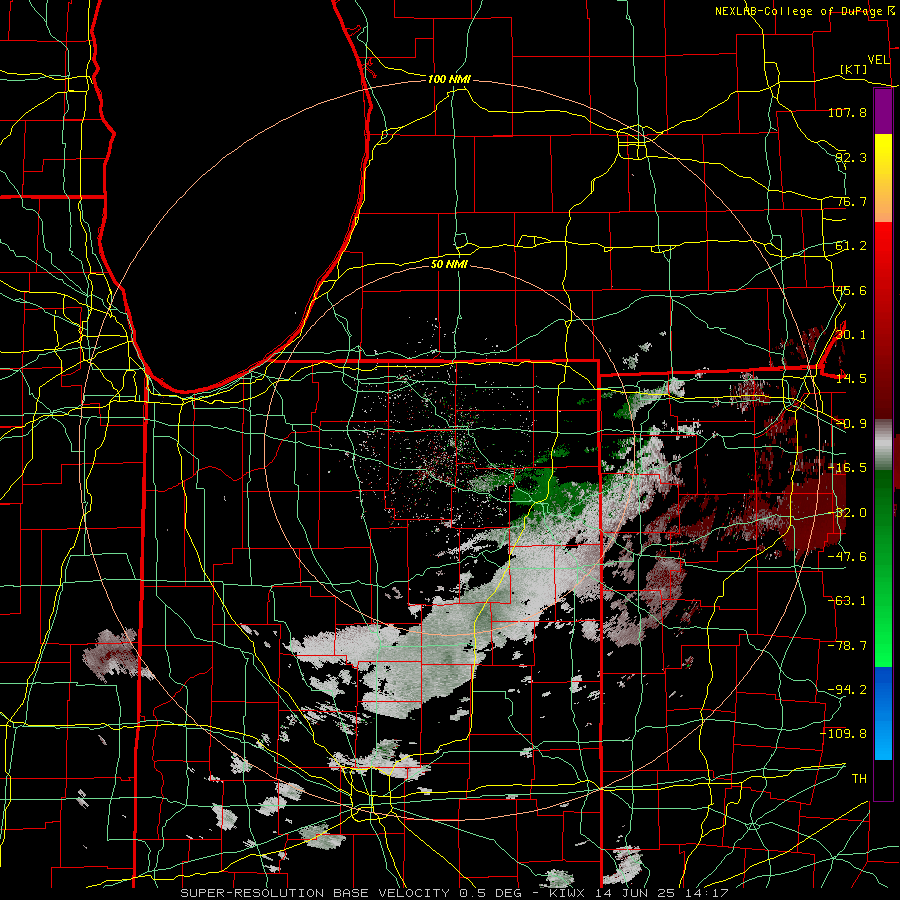Click the 45.6 scale value
900x900 pixels.
coord(851,290)
